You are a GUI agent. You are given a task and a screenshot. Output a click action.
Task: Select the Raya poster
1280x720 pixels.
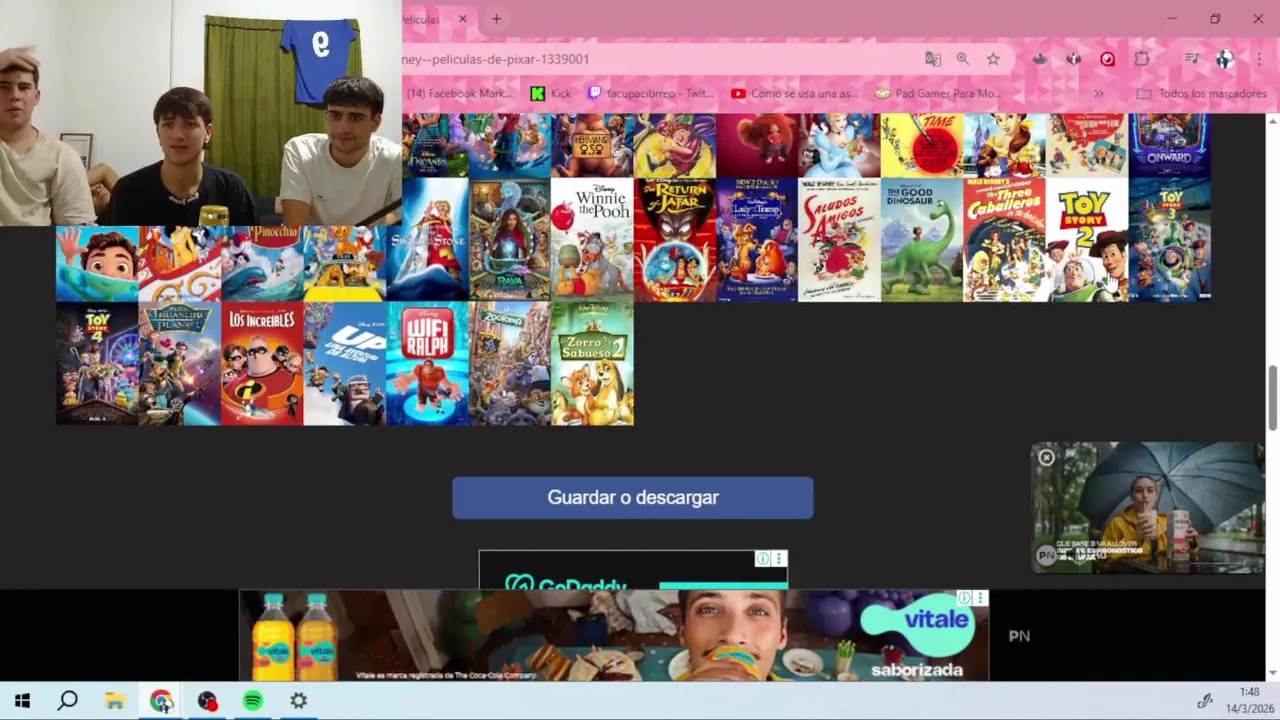coord(510,239)
